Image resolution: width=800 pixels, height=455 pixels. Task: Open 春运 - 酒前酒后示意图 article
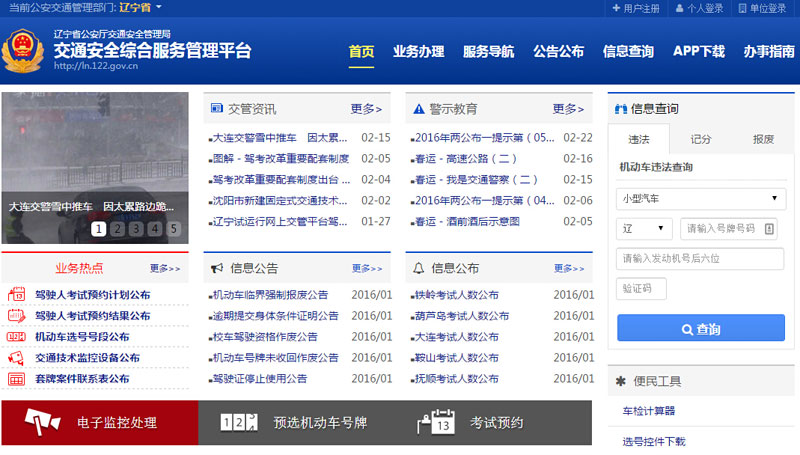[x=467, y=221]
